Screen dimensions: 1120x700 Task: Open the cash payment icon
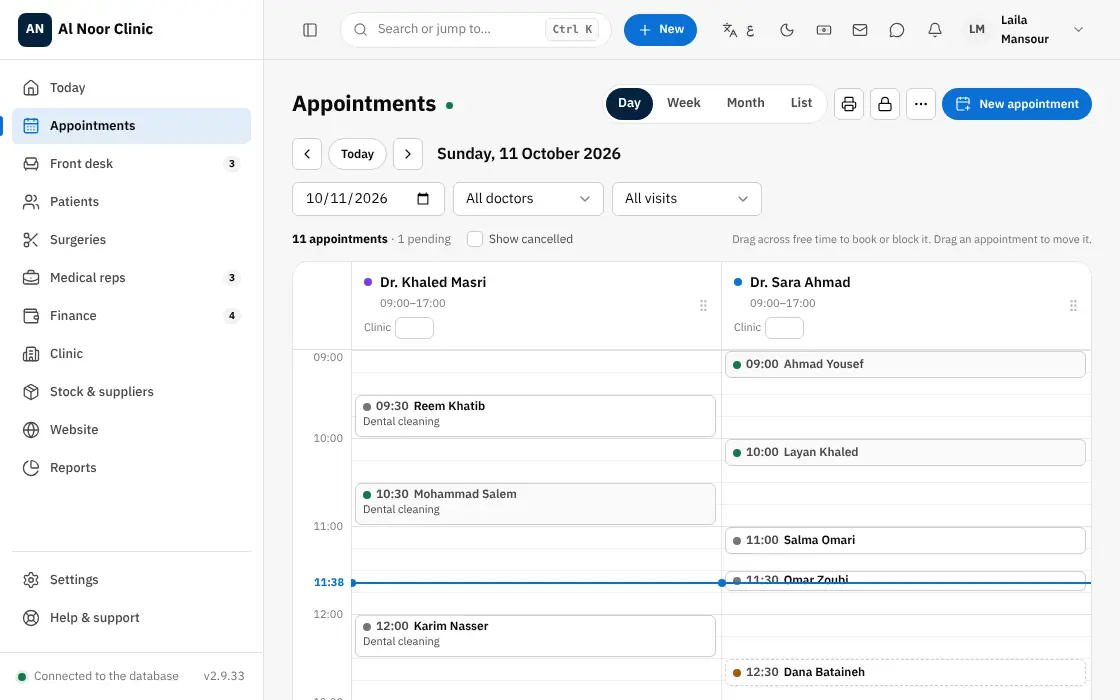coord(824,30)
